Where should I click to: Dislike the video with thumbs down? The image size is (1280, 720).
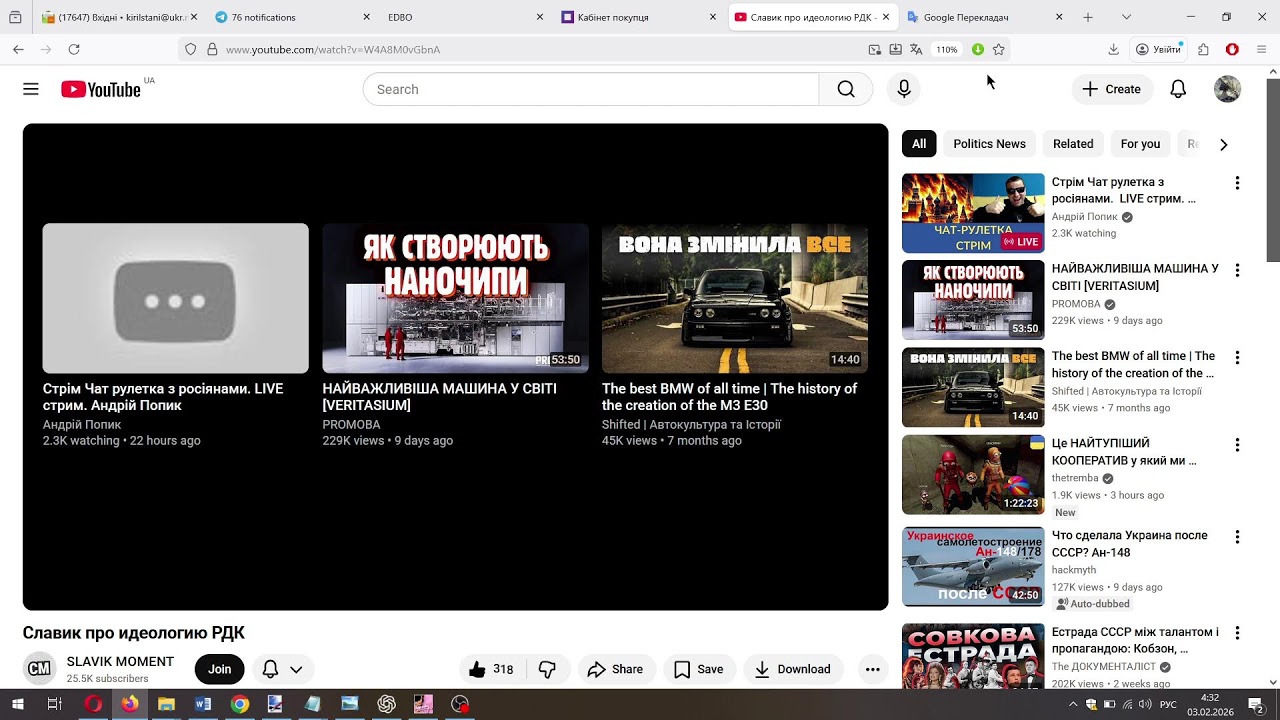(x=547, y=669)
